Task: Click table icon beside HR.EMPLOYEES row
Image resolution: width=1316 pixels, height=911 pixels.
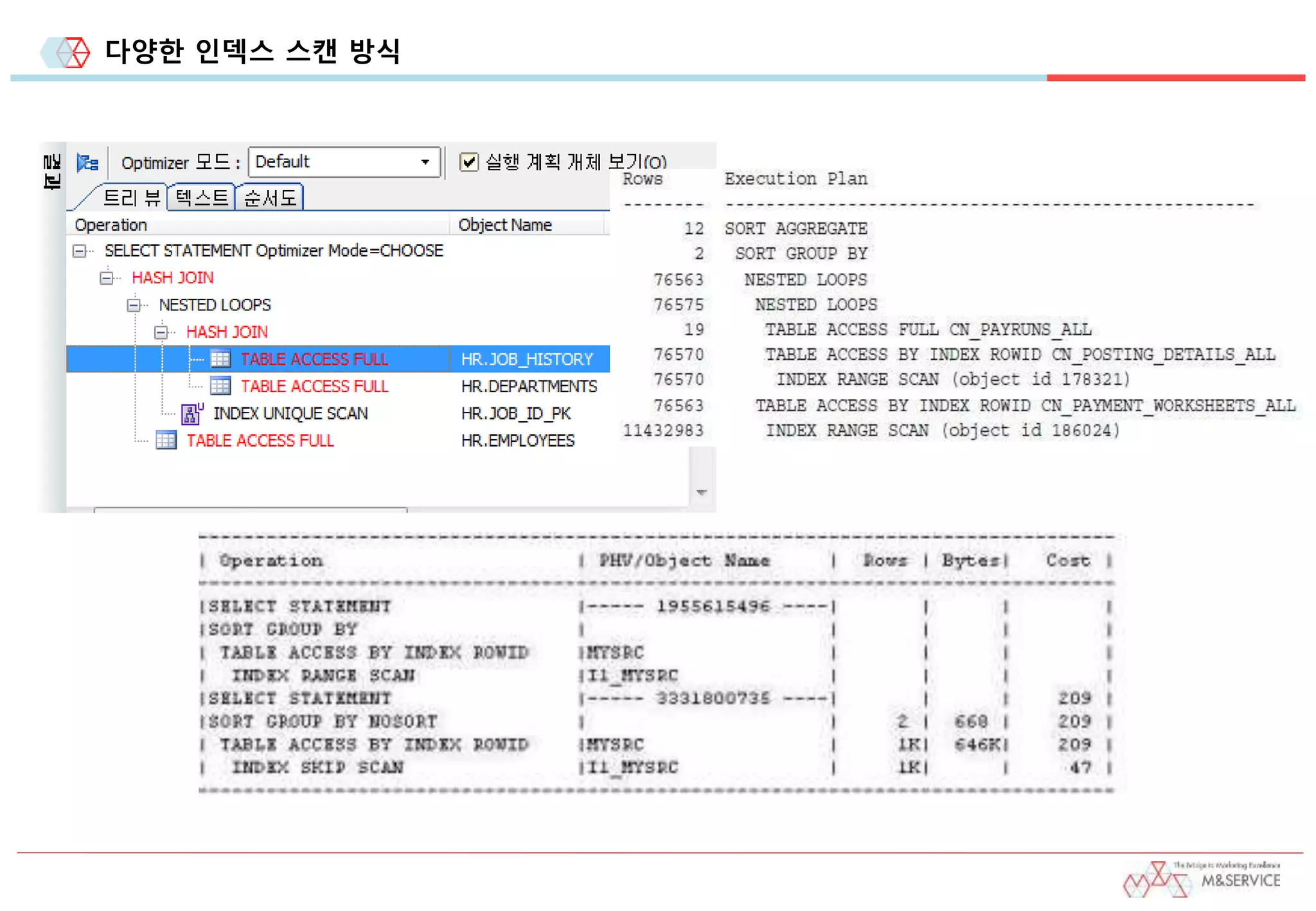Action: click(x=166, y=441)
